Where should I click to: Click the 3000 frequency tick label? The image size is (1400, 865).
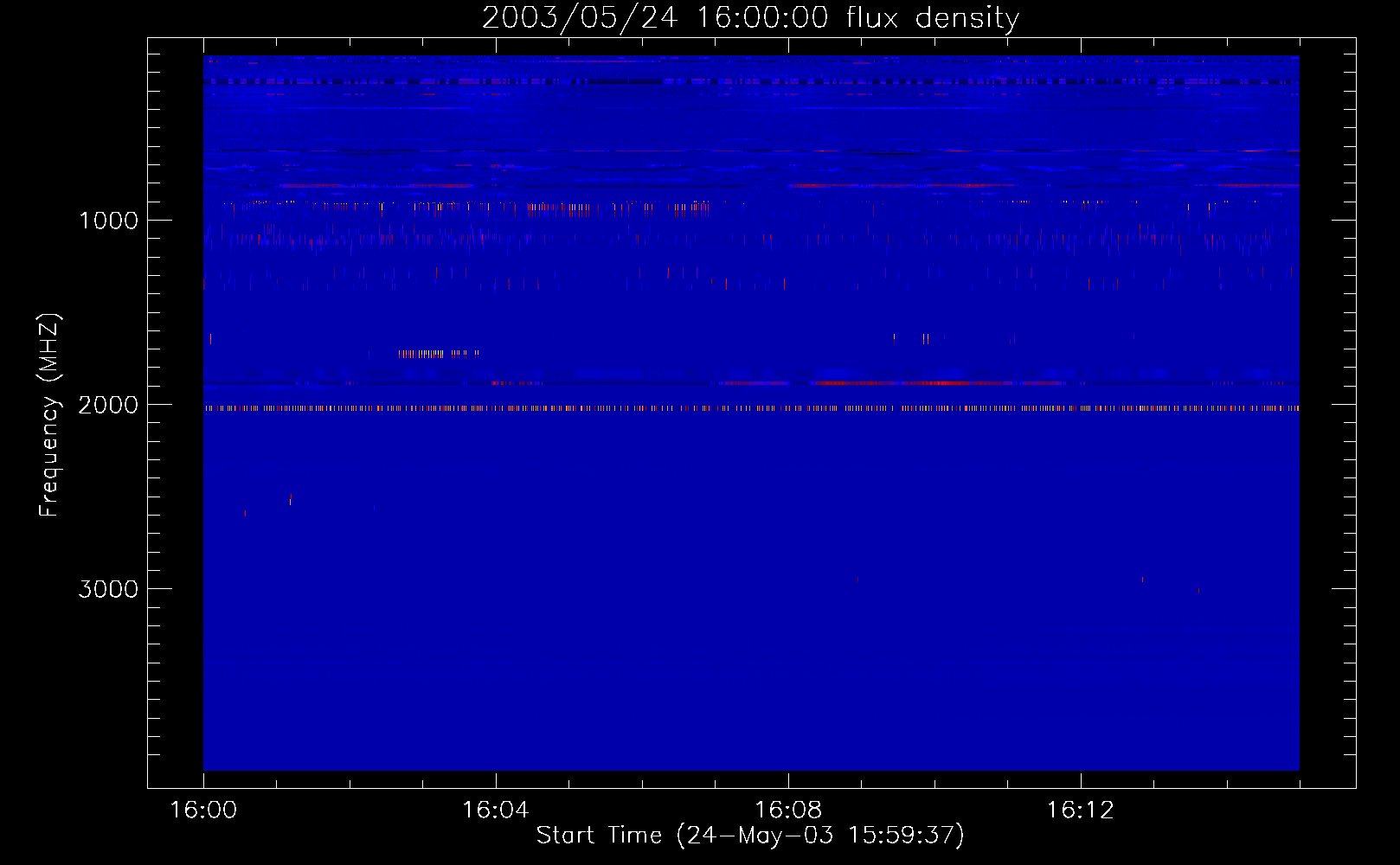point(108,589)
